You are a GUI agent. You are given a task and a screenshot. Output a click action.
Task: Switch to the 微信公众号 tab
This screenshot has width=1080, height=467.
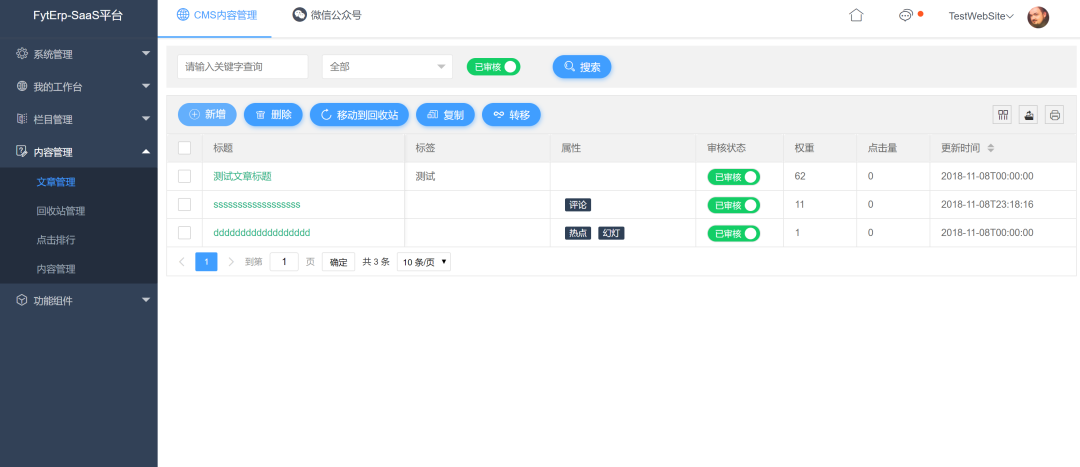point(327,15)
